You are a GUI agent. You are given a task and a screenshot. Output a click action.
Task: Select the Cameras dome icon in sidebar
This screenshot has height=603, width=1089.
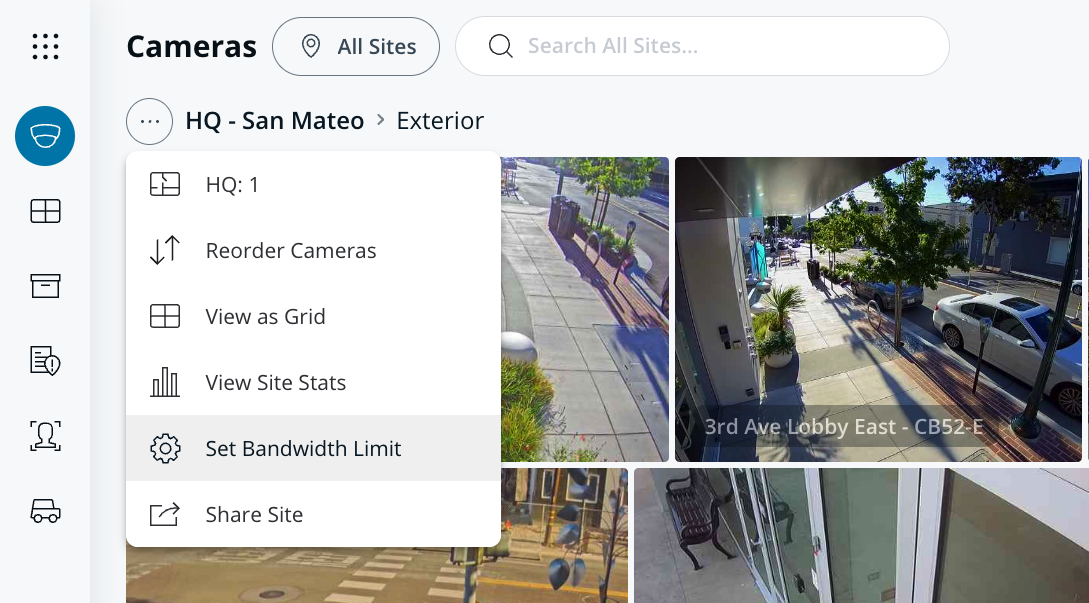point(45,135)
